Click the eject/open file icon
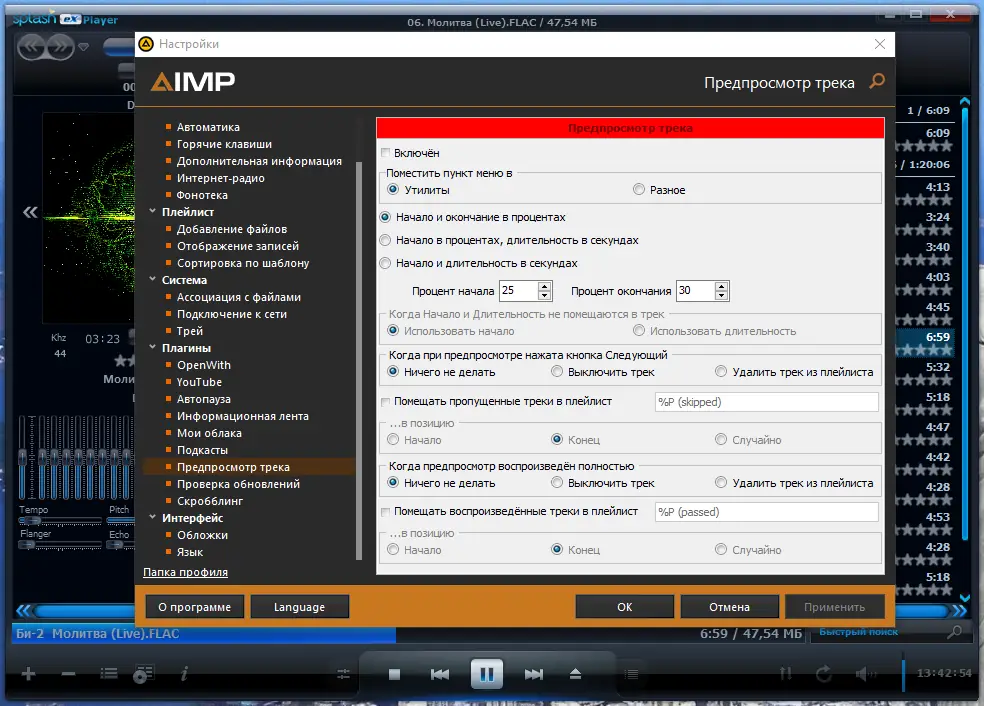This screenshot has height=706, width=984. point(575,674)
